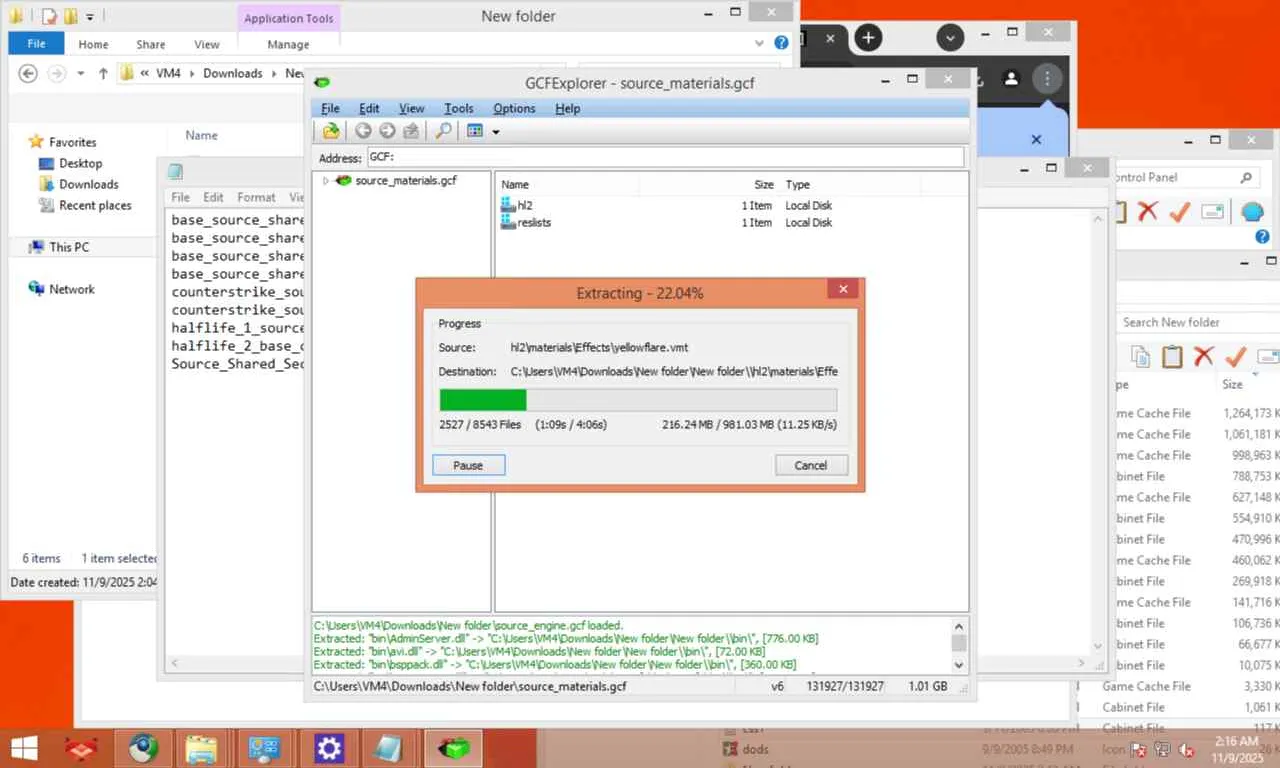Click the log panel scroll down arrow
This screenshot has height=768, width=1280.
[x=959, y=664]
